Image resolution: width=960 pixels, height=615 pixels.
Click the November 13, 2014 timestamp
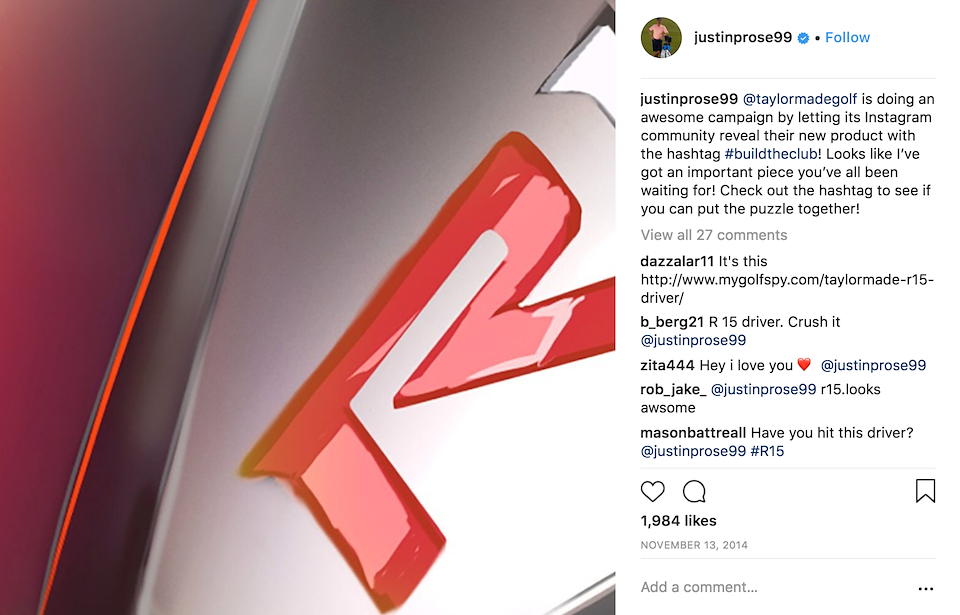[694, 545]
